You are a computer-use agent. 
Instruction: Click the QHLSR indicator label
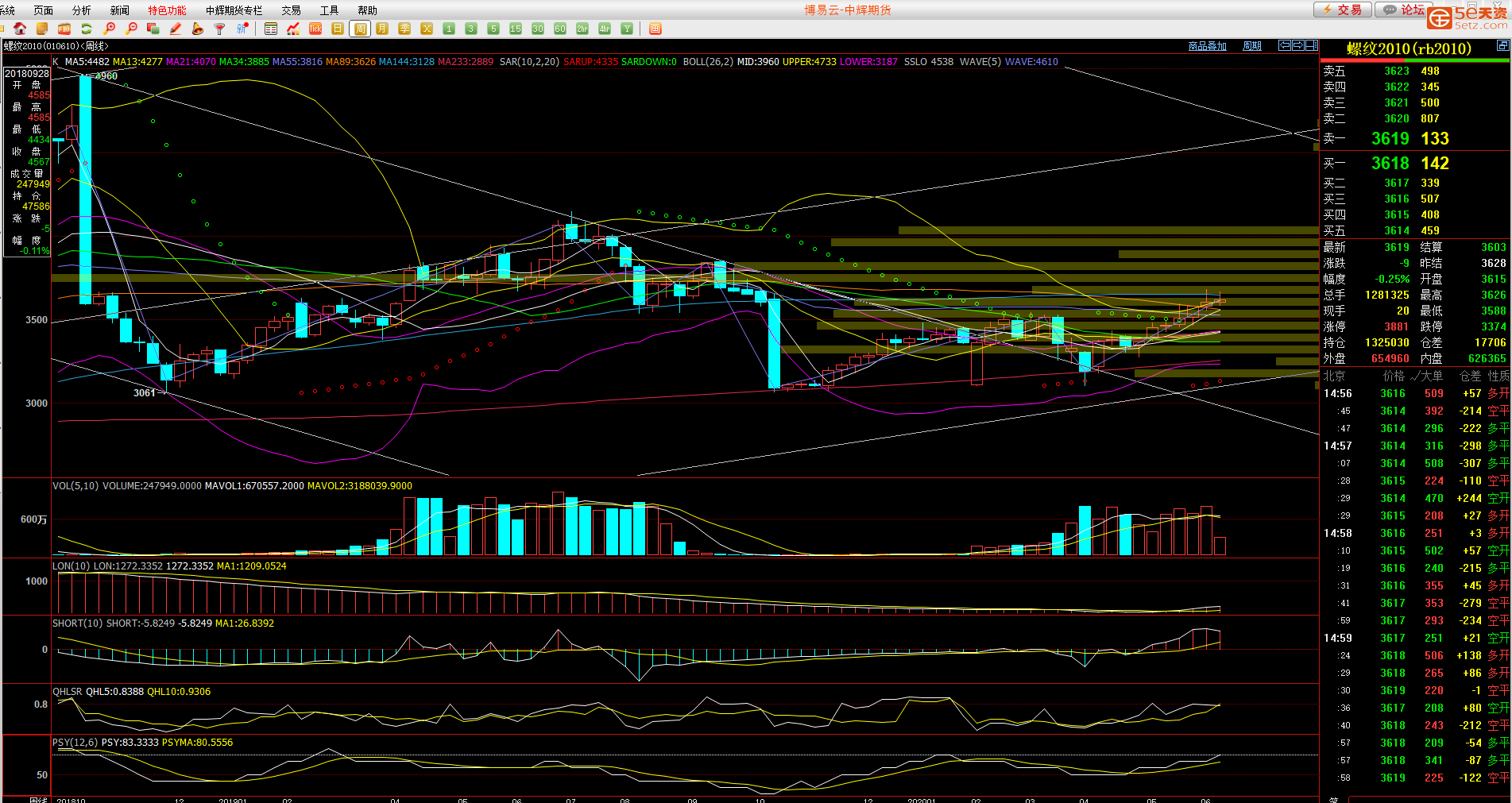coord(68,692)
